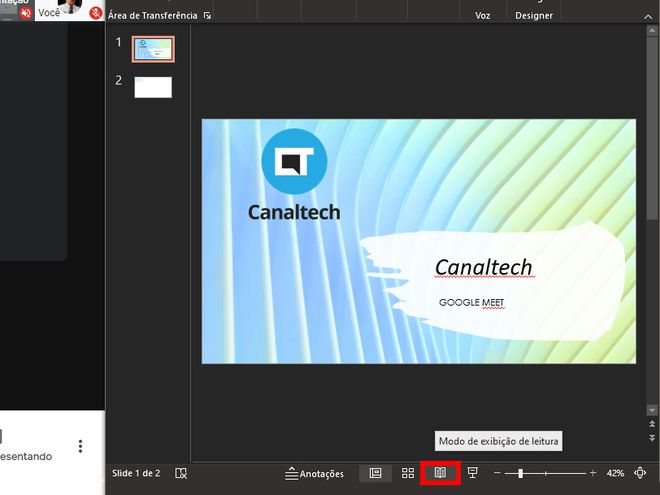Fit slide to current window
The image size is (660, 495).
(640, 473)
